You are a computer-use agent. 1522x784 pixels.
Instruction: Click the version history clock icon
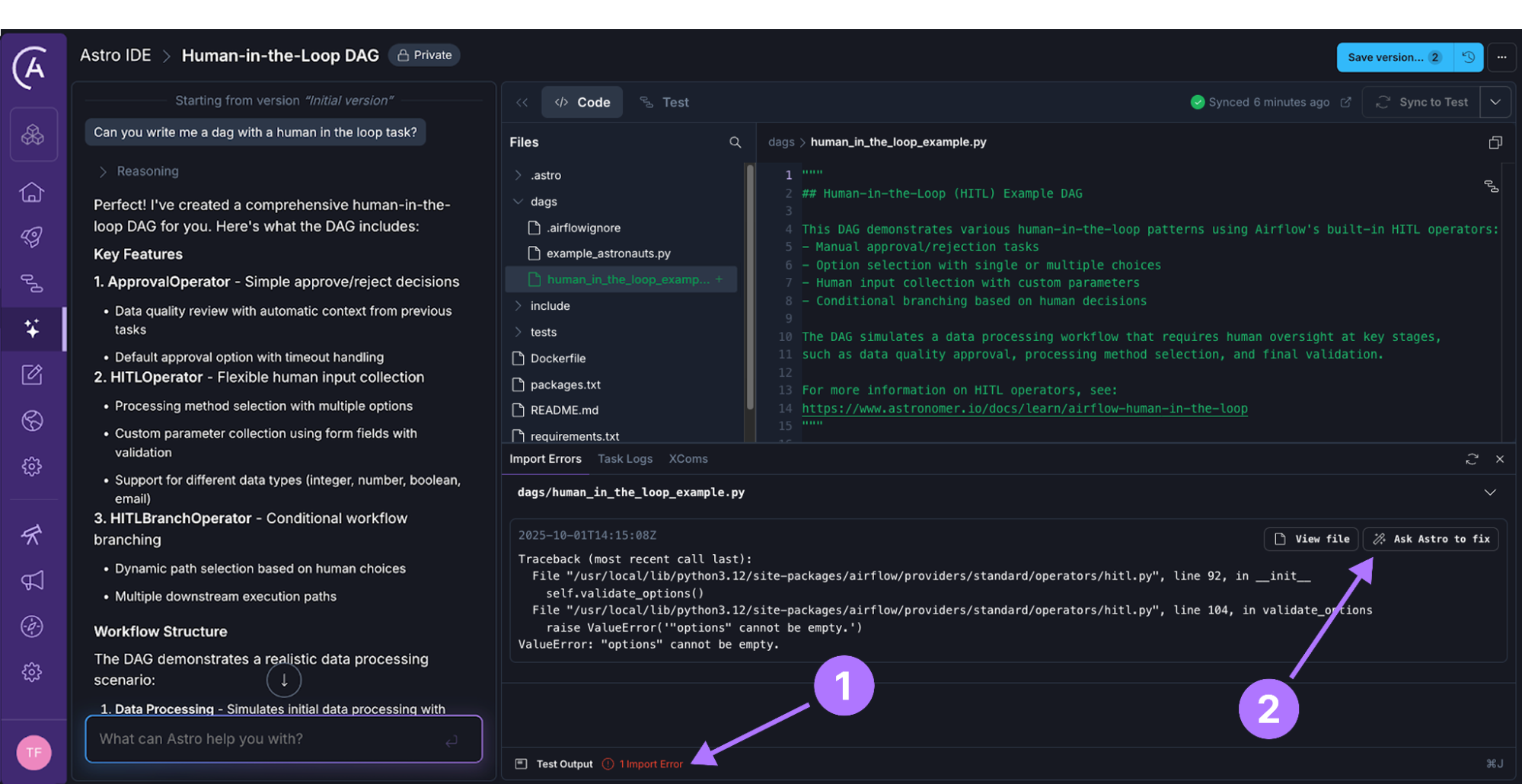1468,57
